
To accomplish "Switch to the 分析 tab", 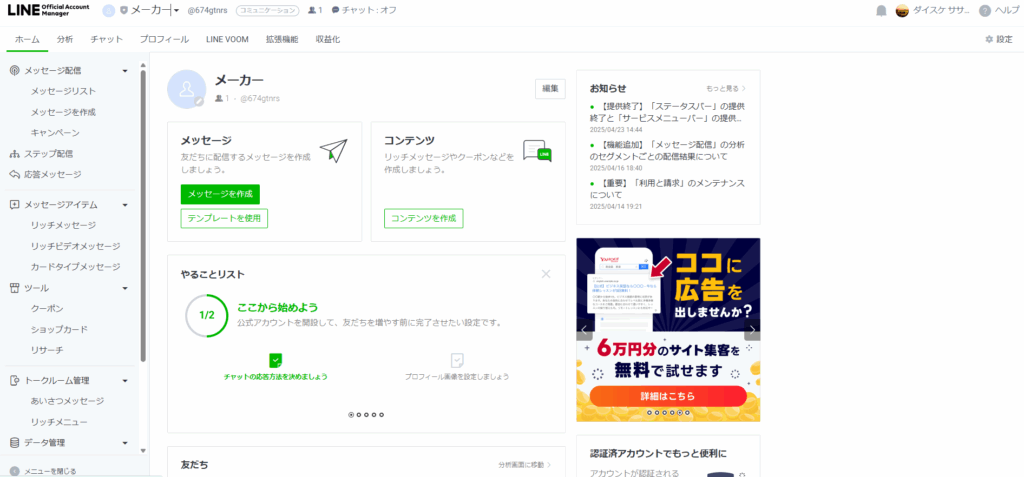I will point(65,39).
